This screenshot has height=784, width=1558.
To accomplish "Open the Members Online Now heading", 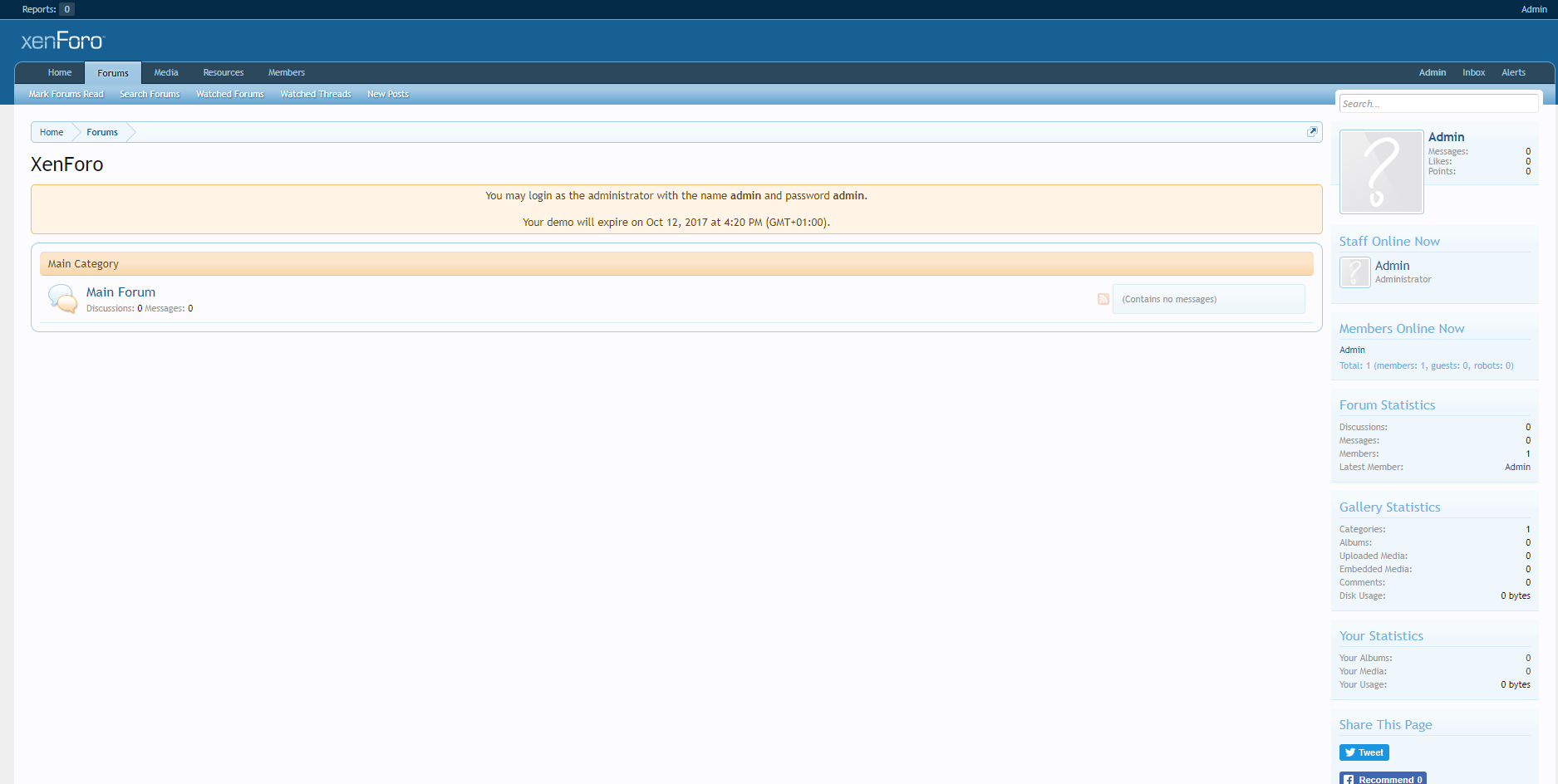I will [1402, 329].
